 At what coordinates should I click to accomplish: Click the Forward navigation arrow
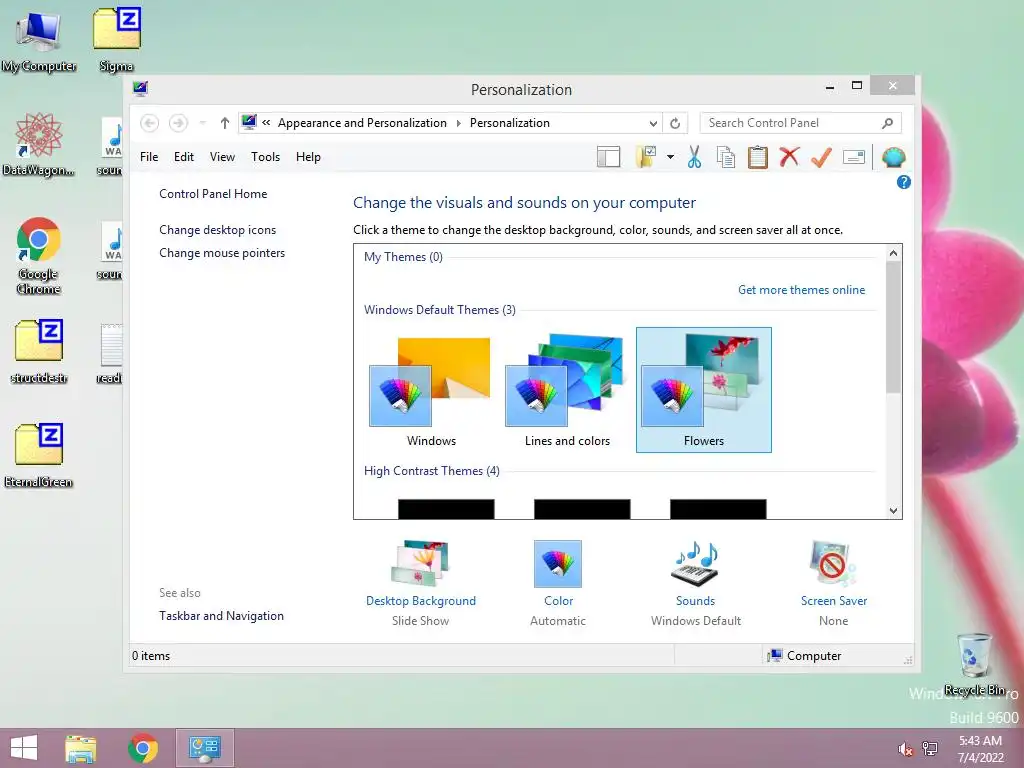coord(178,123)
